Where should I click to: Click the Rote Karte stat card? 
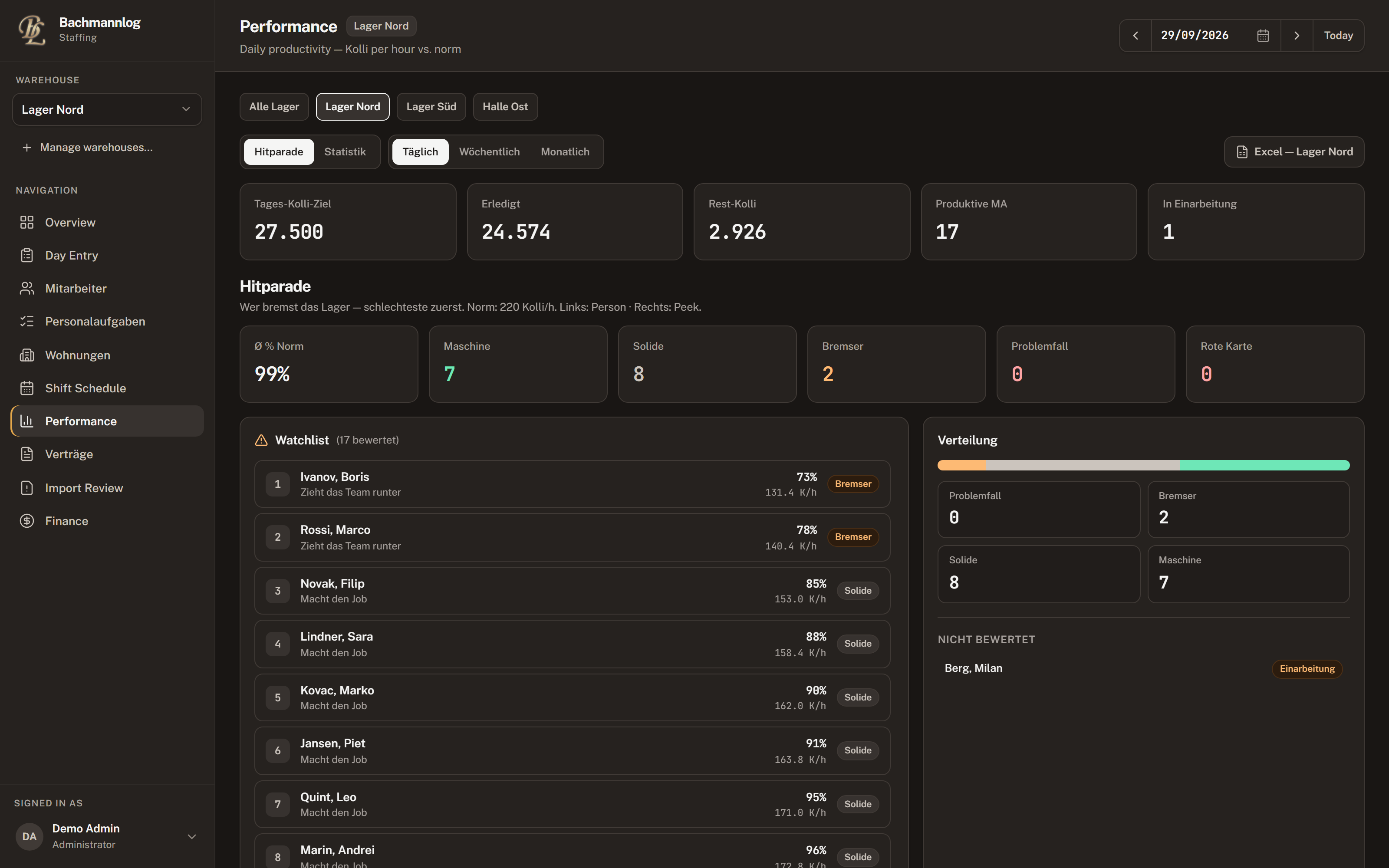tap(1275, 364)
